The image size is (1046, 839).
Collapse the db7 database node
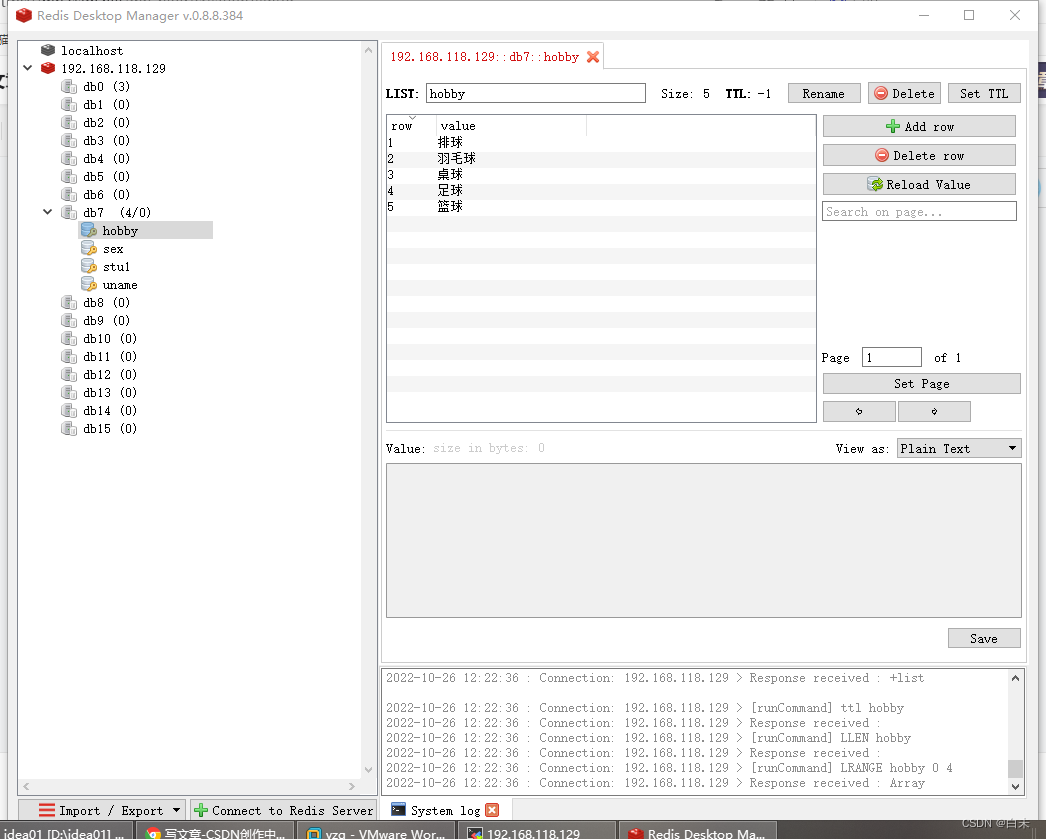[47, 212]
